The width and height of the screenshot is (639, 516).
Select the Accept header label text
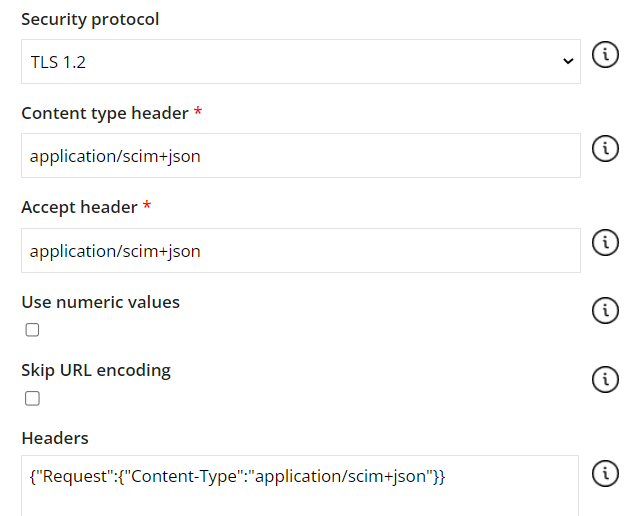tap(79, 207)
